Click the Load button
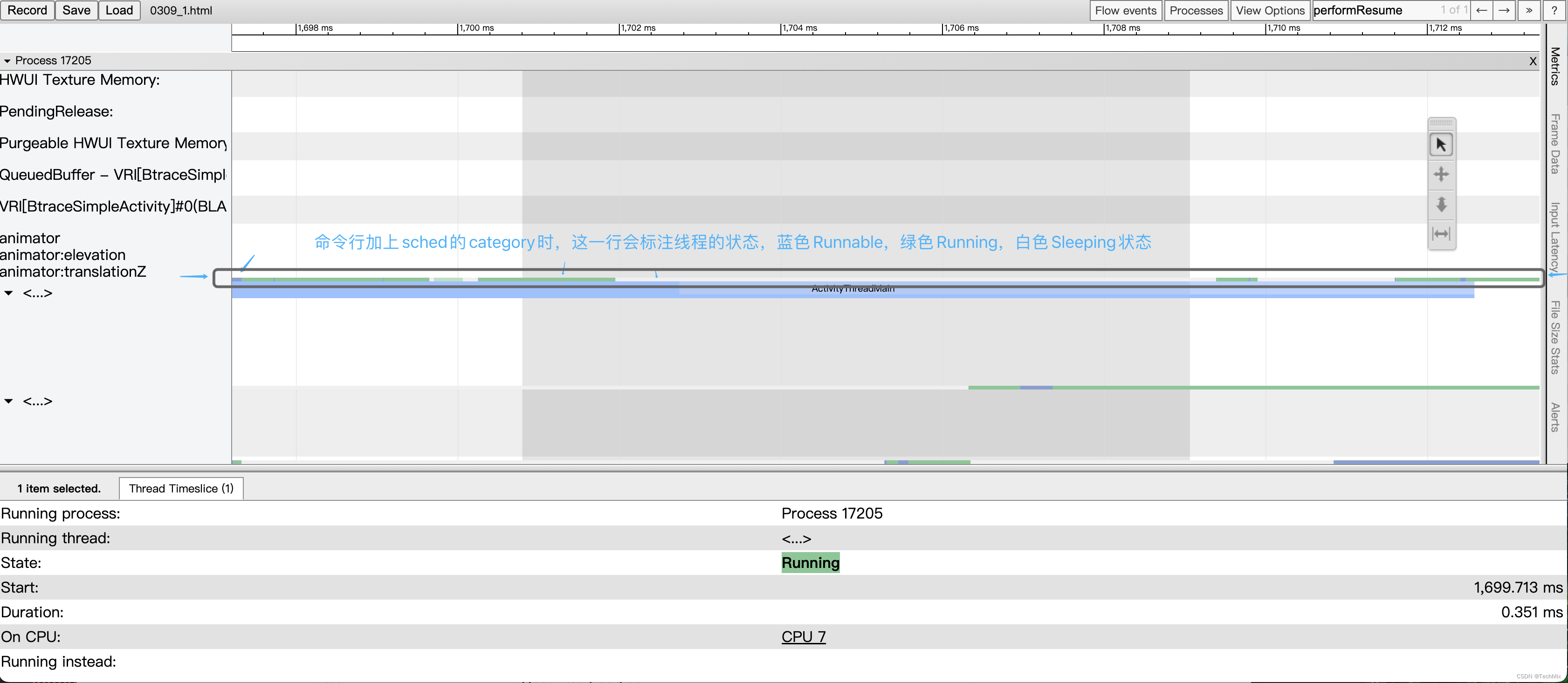Viewport: 1568px width, 683px height. point(119,10)
